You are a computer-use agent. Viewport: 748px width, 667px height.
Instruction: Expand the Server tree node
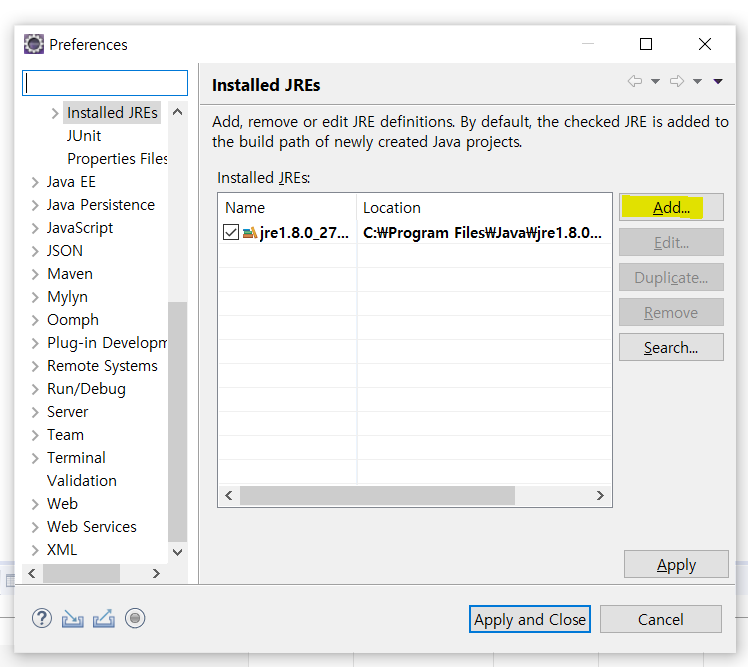(35, 412)
